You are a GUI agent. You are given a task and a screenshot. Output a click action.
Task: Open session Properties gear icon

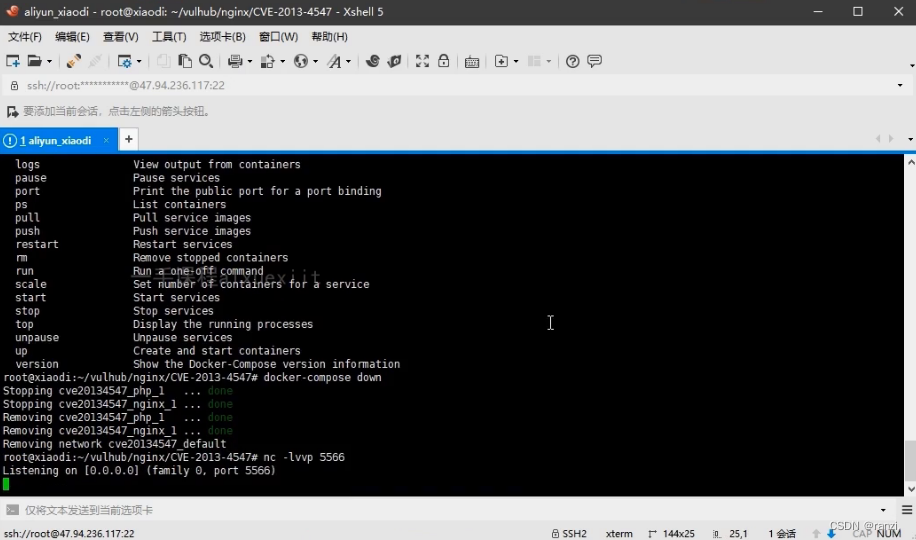124,61
